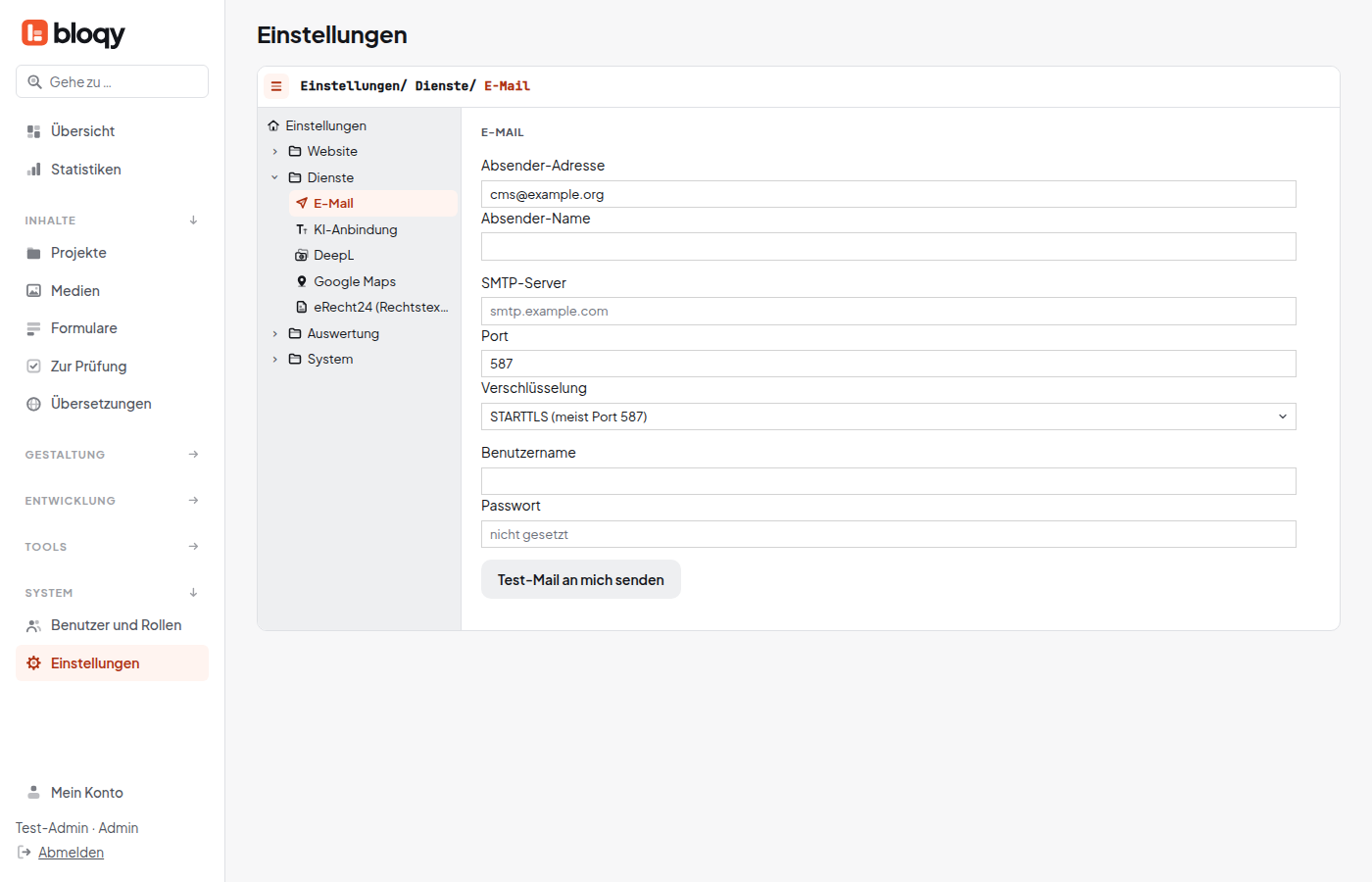The image size is (1372, 882).
Task: Open Projekte from the sidebar menu
Action: coord(112,253)
